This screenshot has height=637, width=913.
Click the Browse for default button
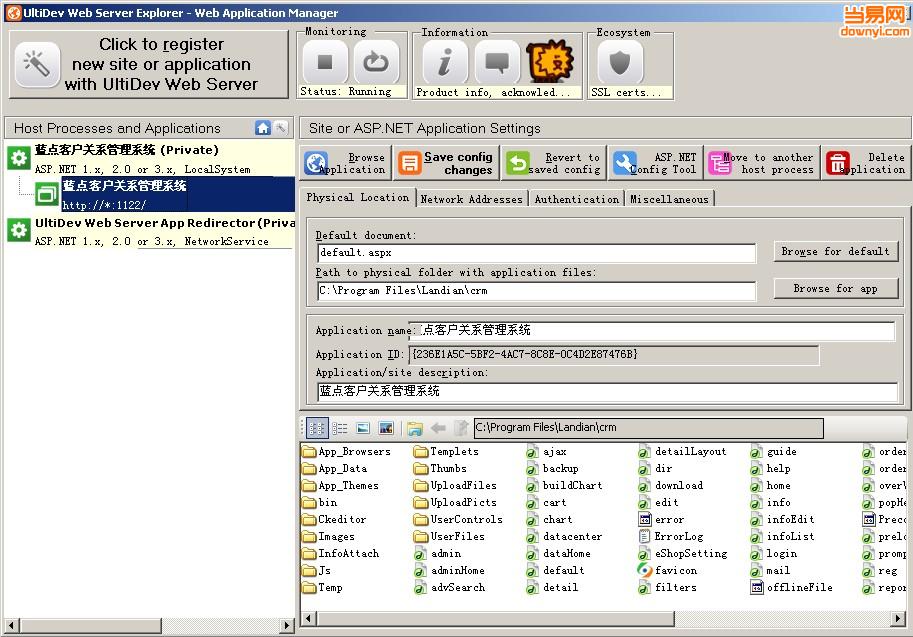[835, 252]
